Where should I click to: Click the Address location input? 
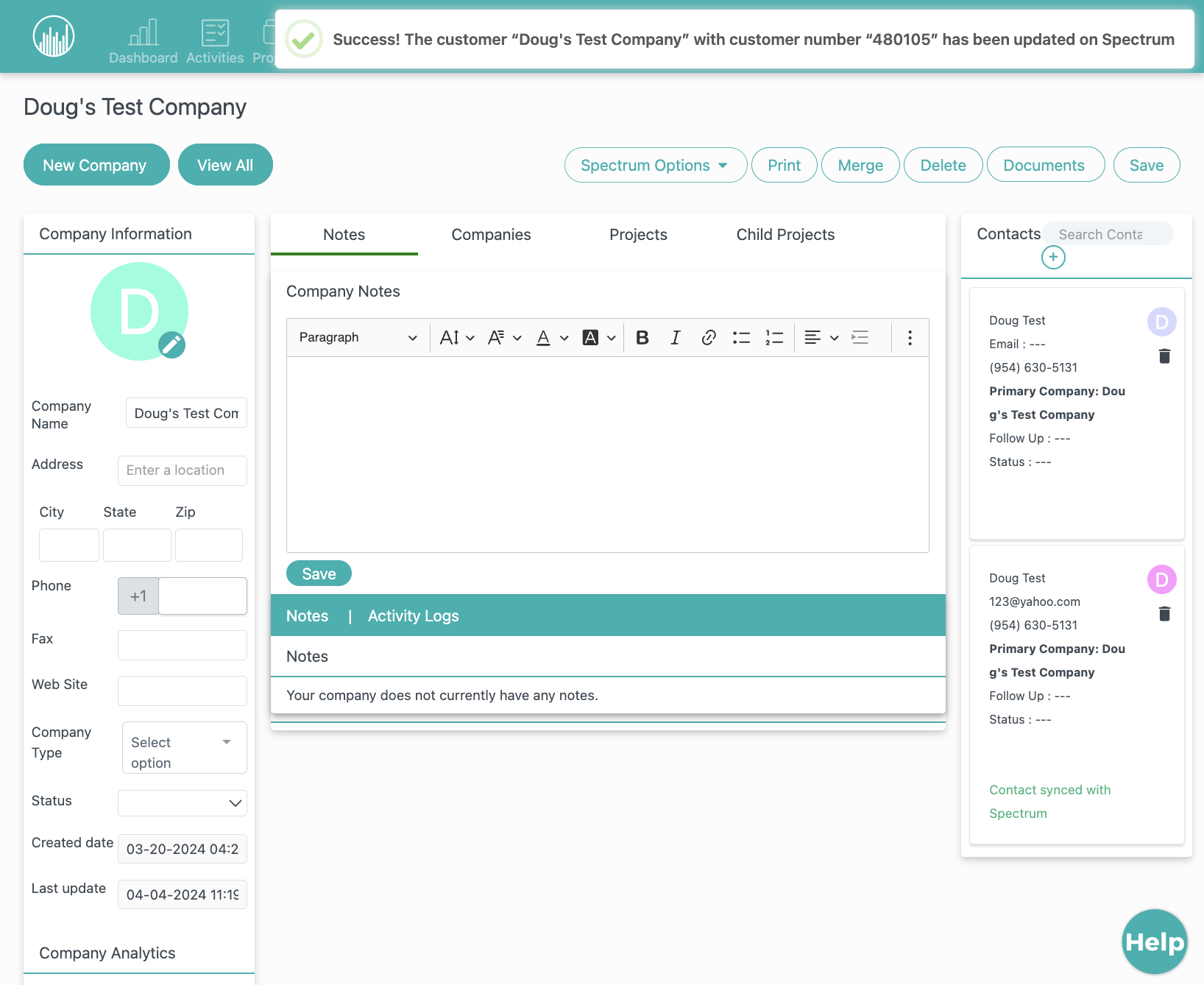(183, 470)
